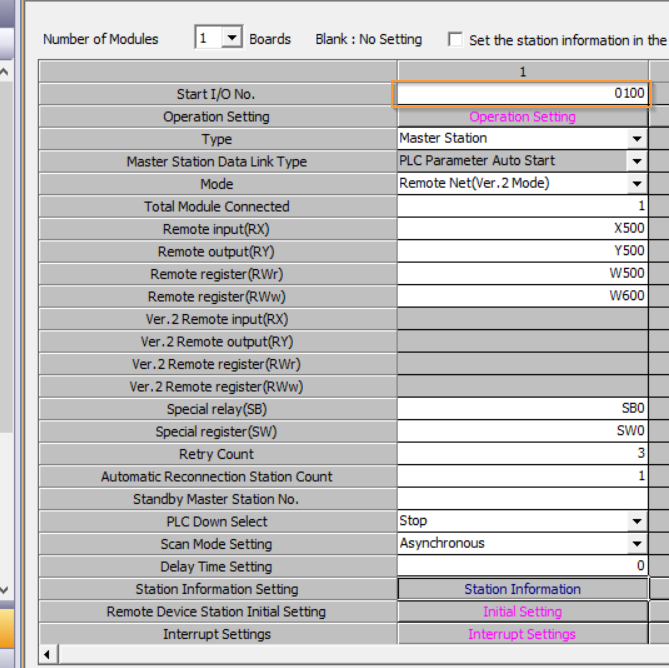Expand the Scan Mode Setting dropdown

(x=637, y=544)
